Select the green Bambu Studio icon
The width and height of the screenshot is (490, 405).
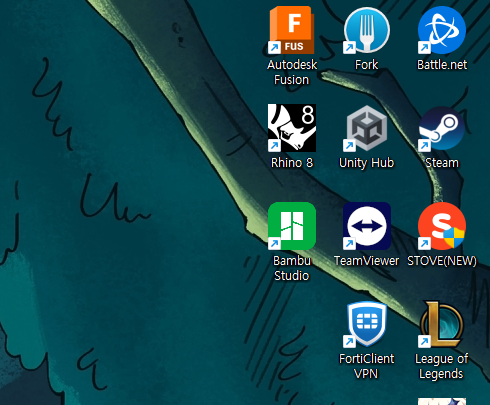[292, 226]
